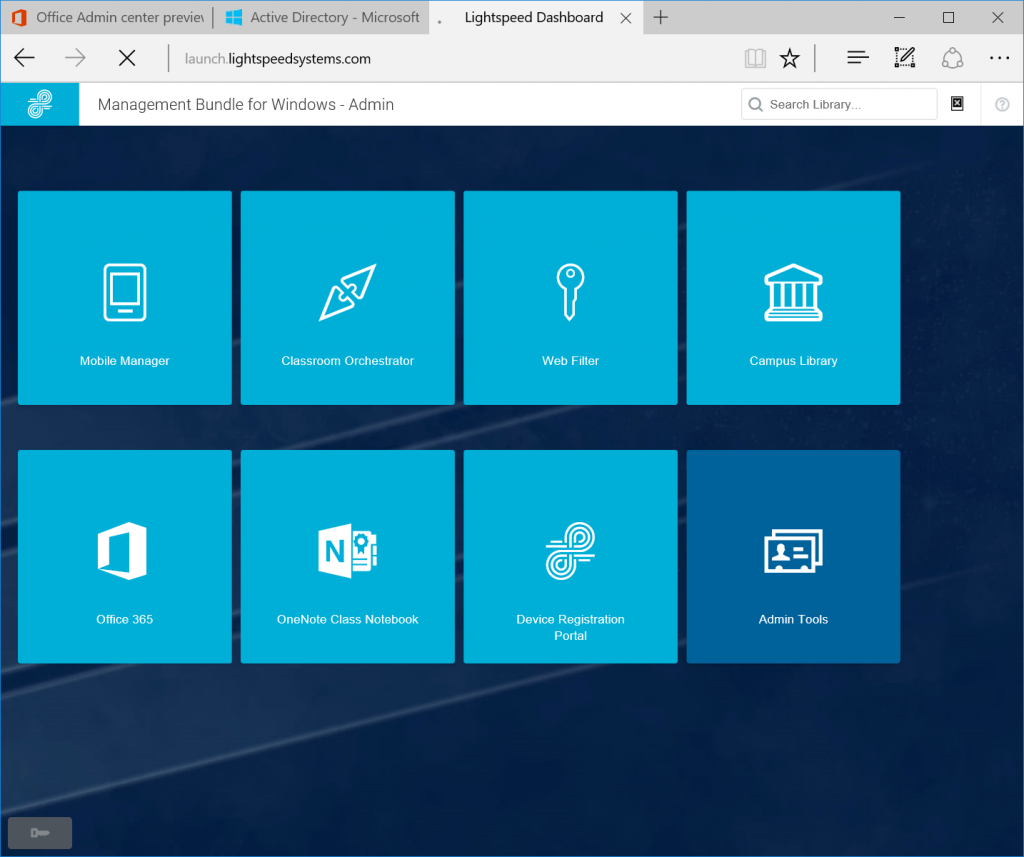Stop loading the page
This screenshot has width=1024, height=857.
click(127, 58)
